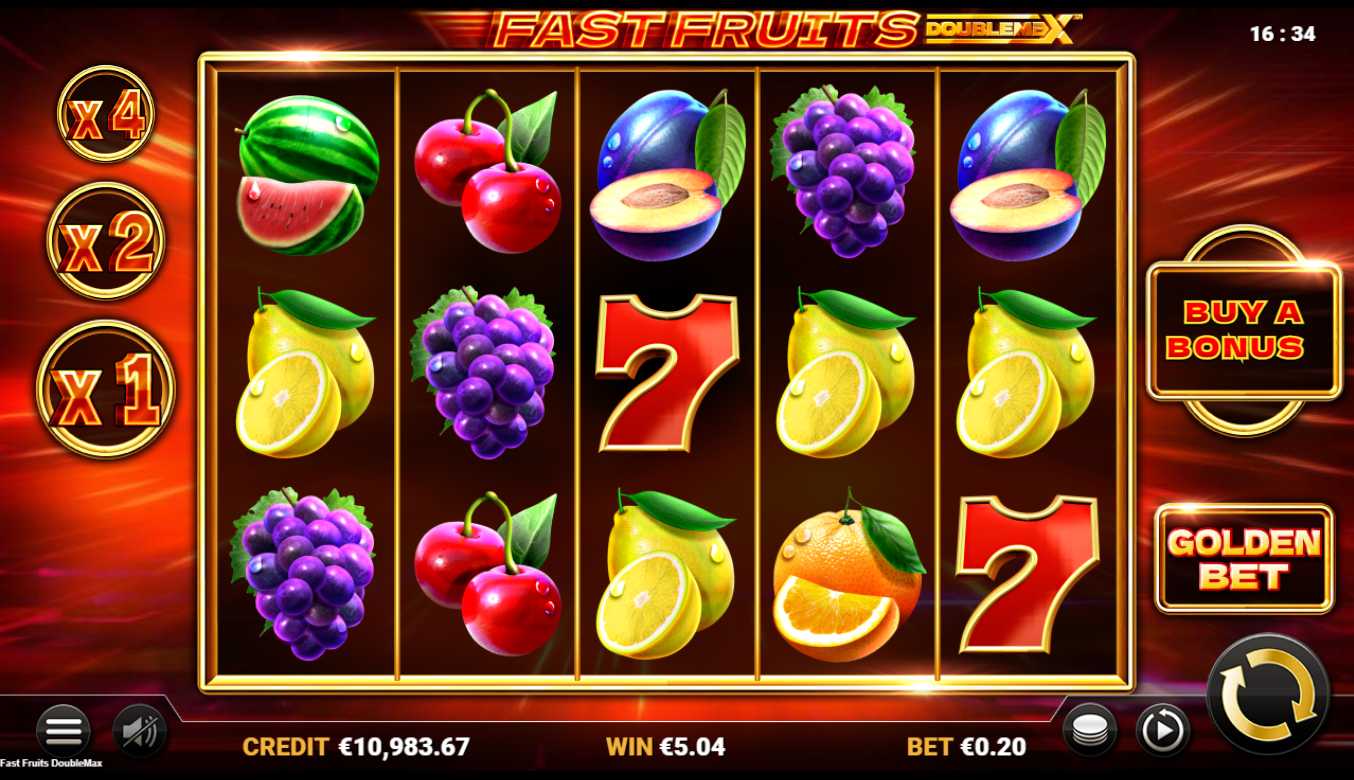Select the x1 multiplier badge
Viewport: 1354px width, 780px height.
pos(105,388)
